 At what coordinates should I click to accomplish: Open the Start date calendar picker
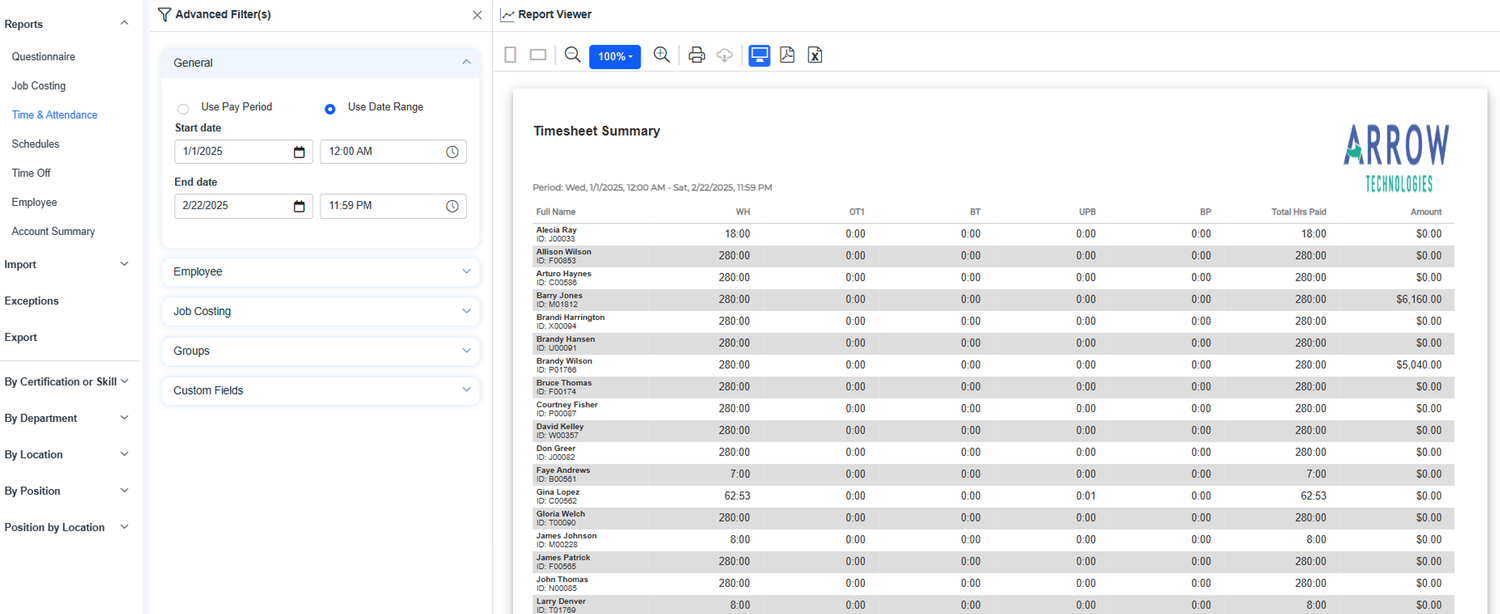coord(299,152)
